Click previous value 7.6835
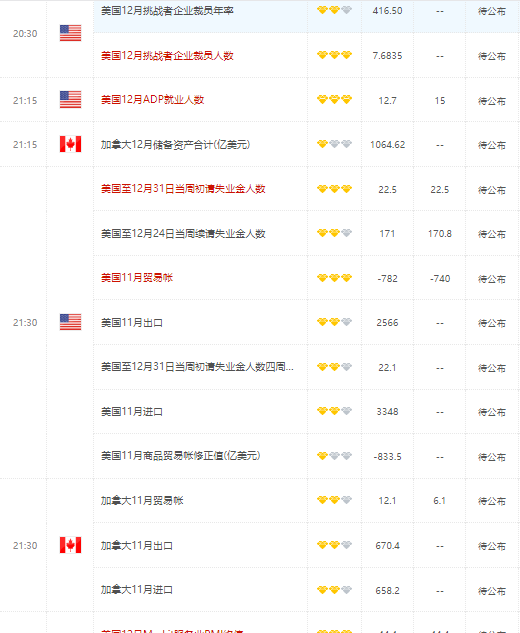Screen dimensions: 520x633 388,56
